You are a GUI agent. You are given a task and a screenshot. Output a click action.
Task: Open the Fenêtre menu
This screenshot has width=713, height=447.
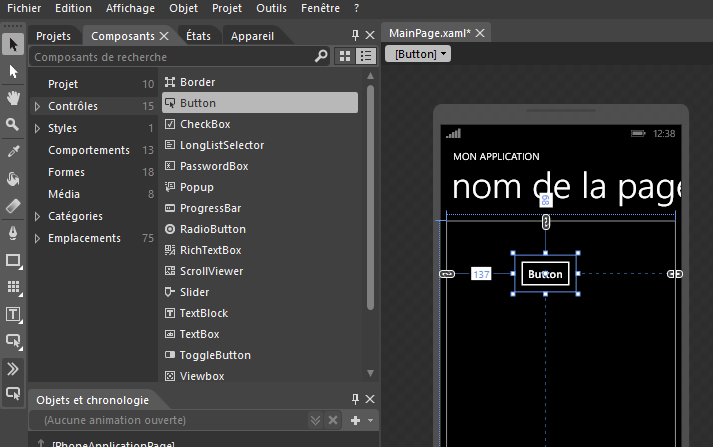pos(321,8)
